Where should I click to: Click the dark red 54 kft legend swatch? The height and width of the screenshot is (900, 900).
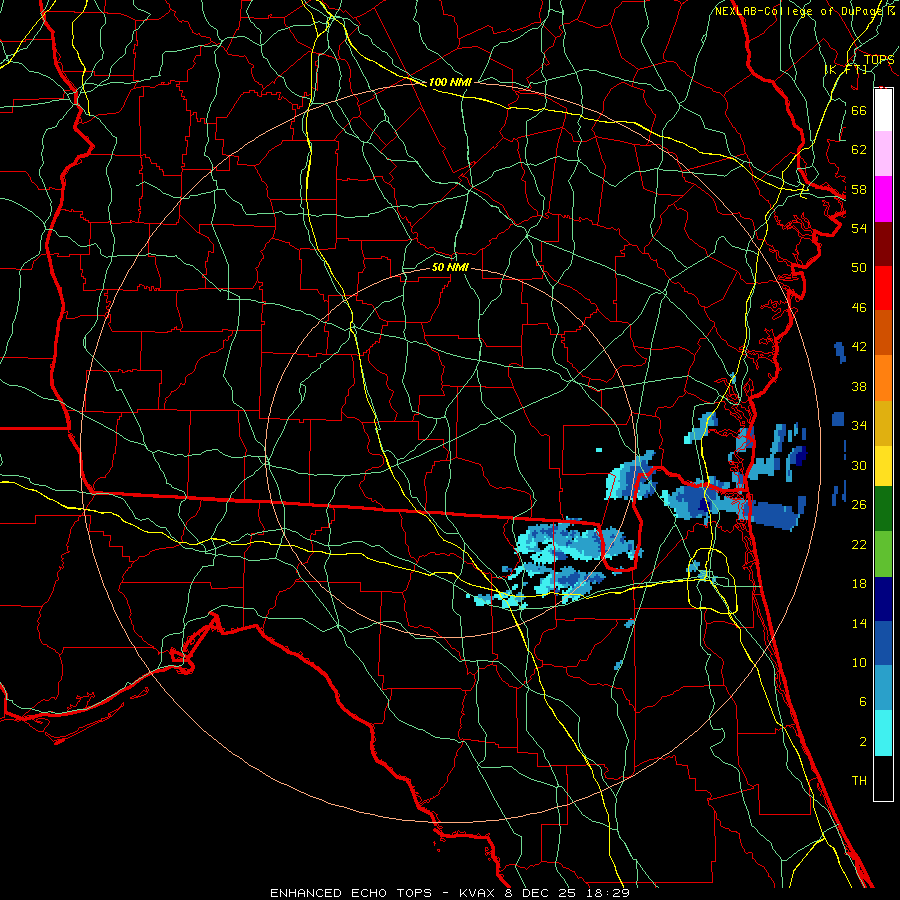[883, 244]
